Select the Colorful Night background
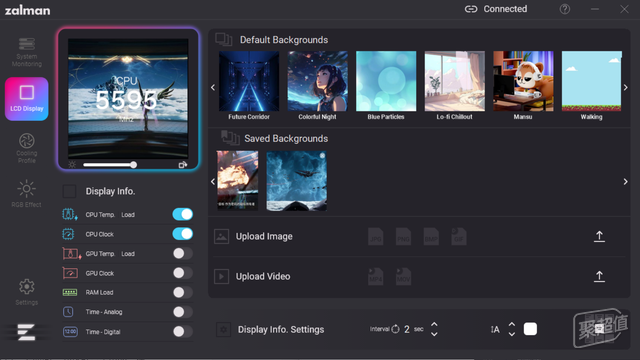 point(318,81)
